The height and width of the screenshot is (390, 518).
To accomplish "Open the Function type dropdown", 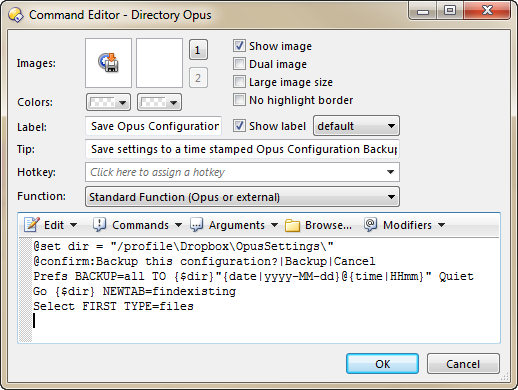I will tap(242, 197).
